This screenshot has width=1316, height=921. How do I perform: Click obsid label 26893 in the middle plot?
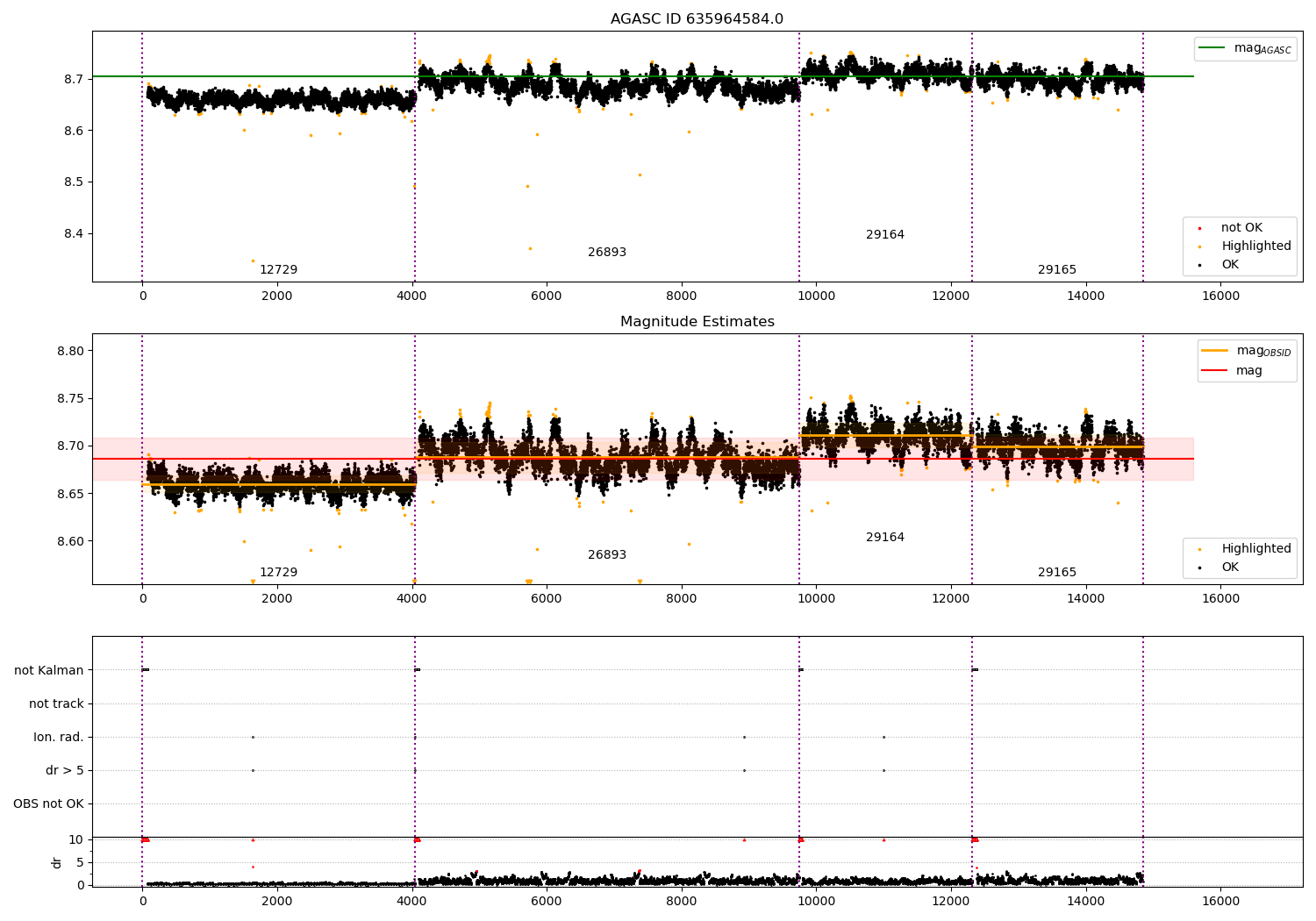pos(607,555)
